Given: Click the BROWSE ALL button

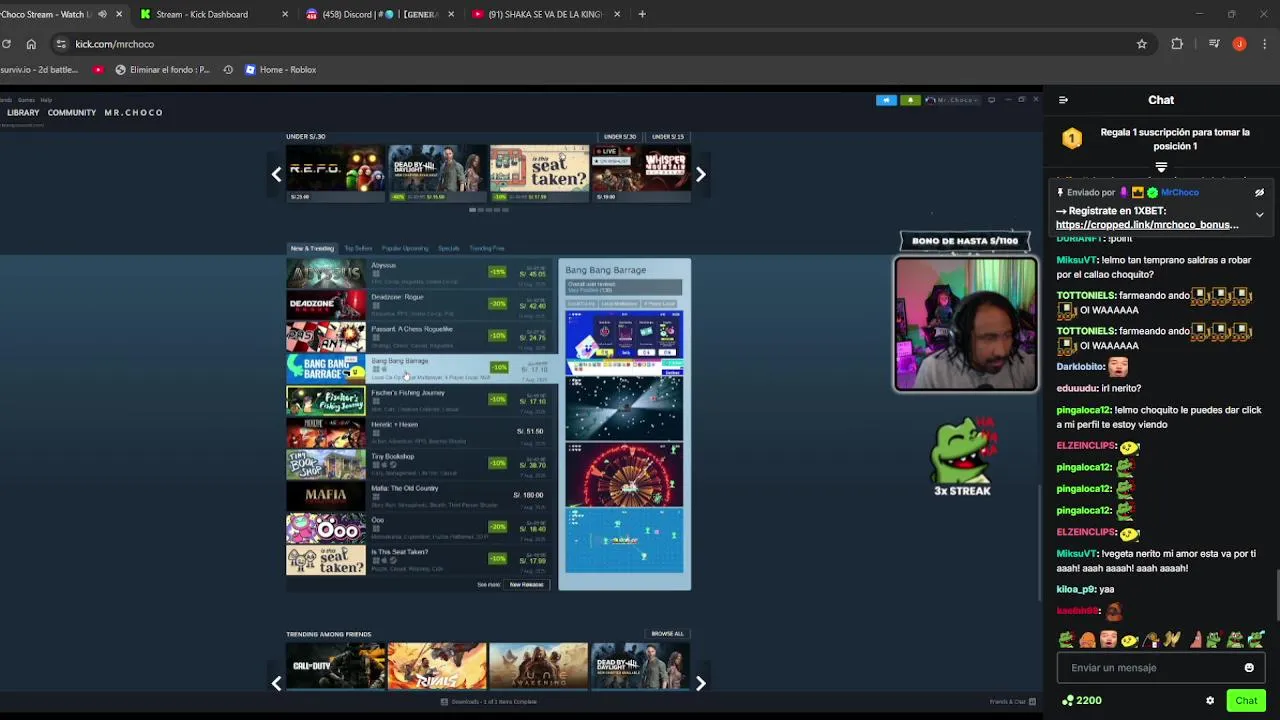Looking at the screenshot, I should pos(668,634).
